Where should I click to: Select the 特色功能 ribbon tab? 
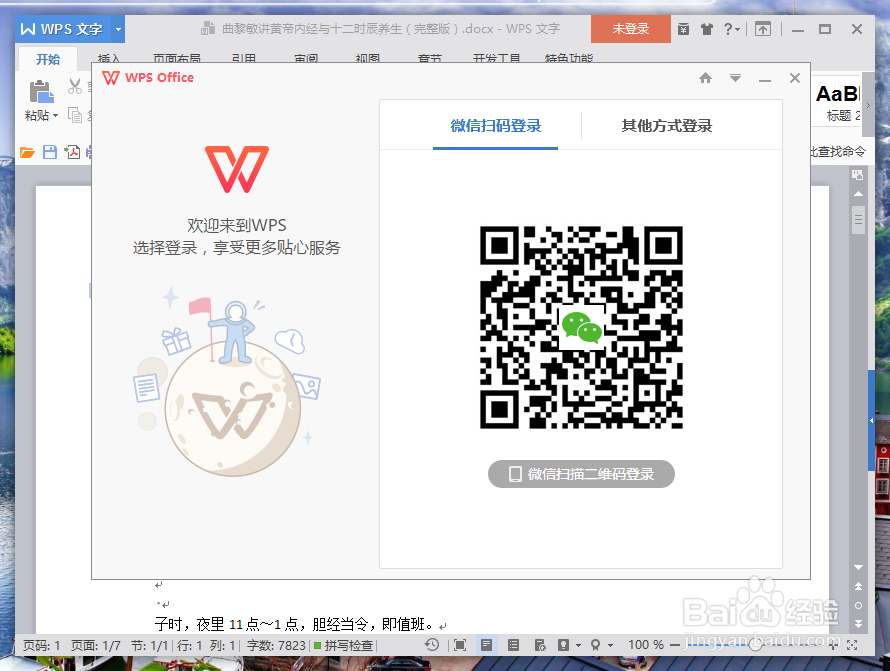click(568, 58)
